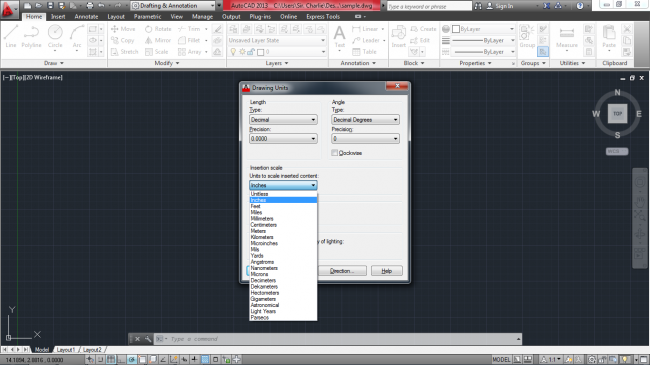
Task: Collapse the insertion scale Inches dropdown
Action: [x=283, y=185]
